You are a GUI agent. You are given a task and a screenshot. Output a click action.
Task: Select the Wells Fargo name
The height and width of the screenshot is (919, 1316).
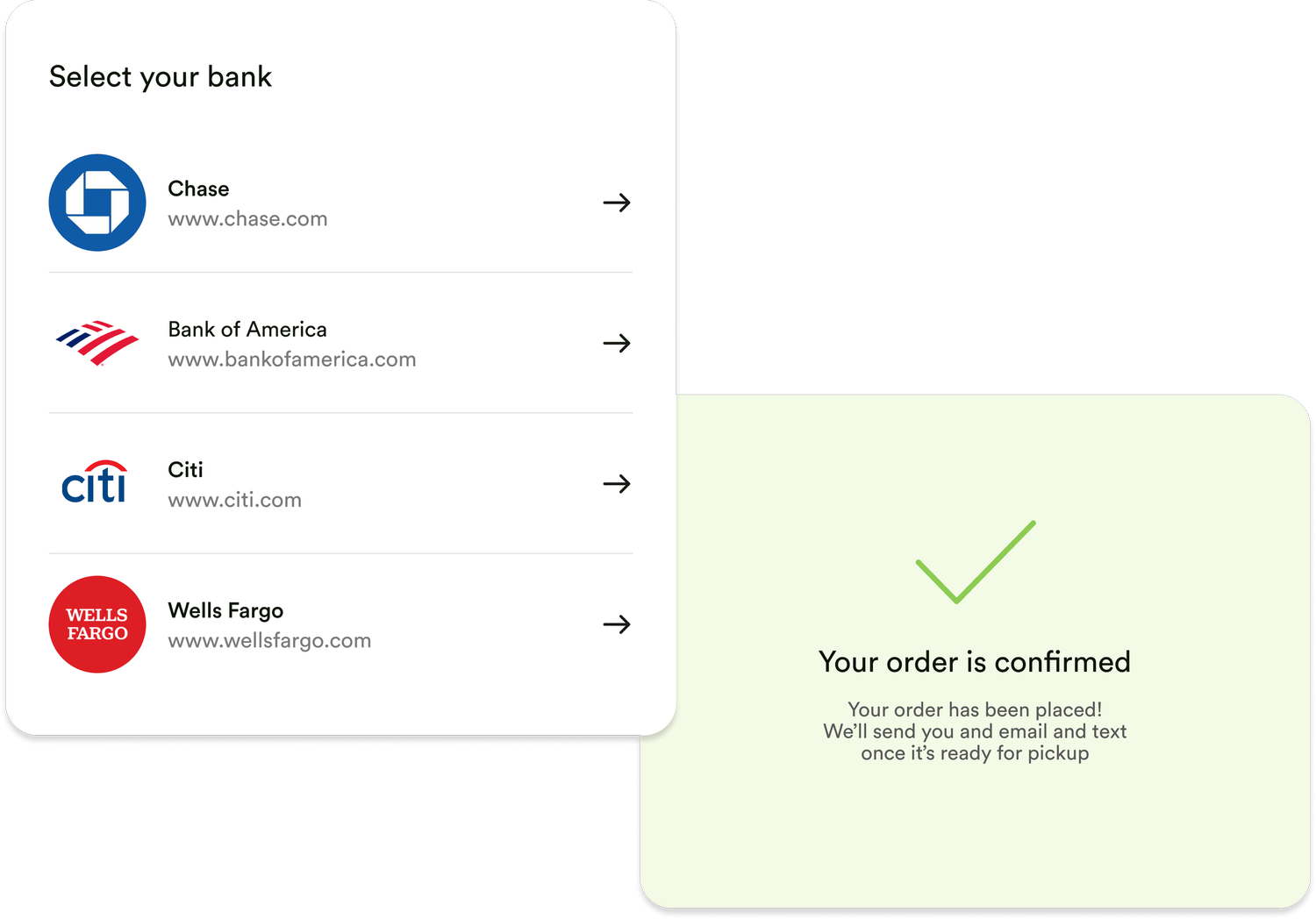pyautogui.click(x=225, y=610)
